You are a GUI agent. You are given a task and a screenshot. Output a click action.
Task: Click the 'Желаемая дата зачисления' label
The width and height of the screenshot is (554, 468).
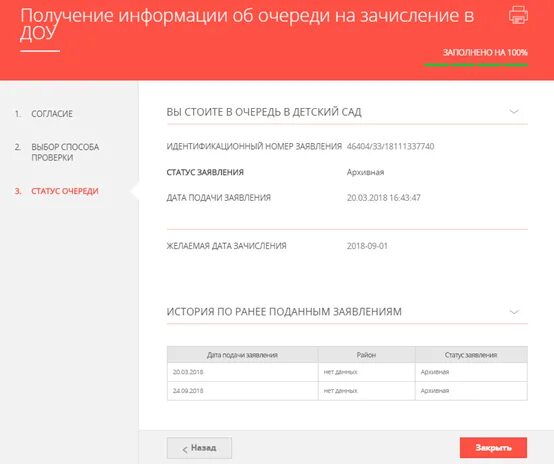tap(226, 246)
